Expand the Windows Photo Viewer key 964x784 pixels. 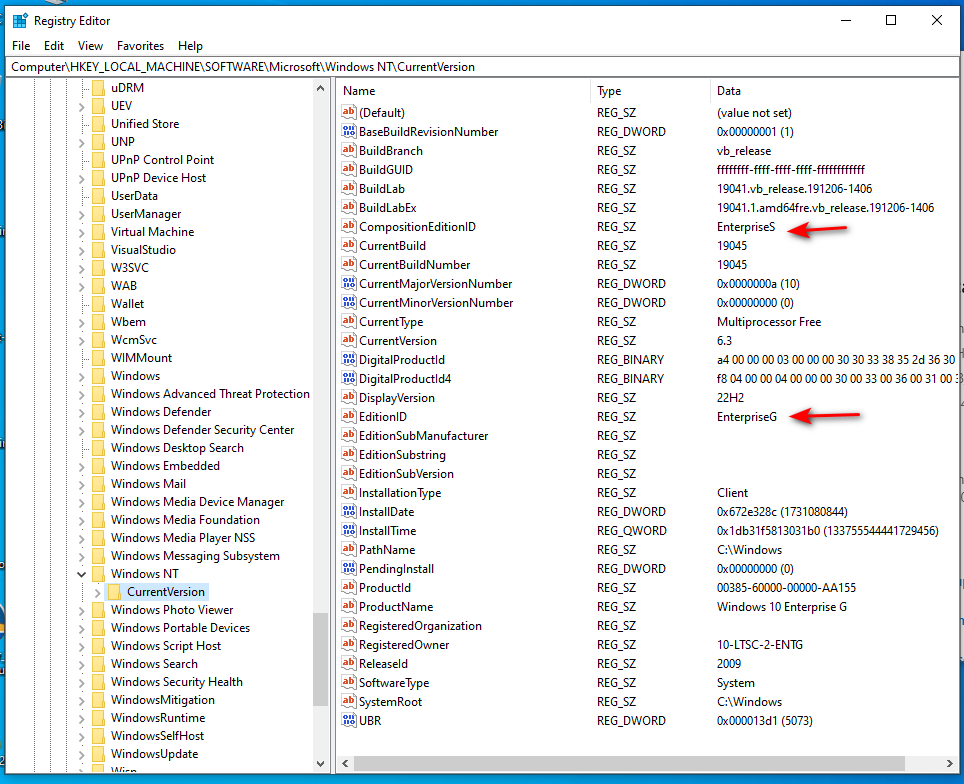81,610
